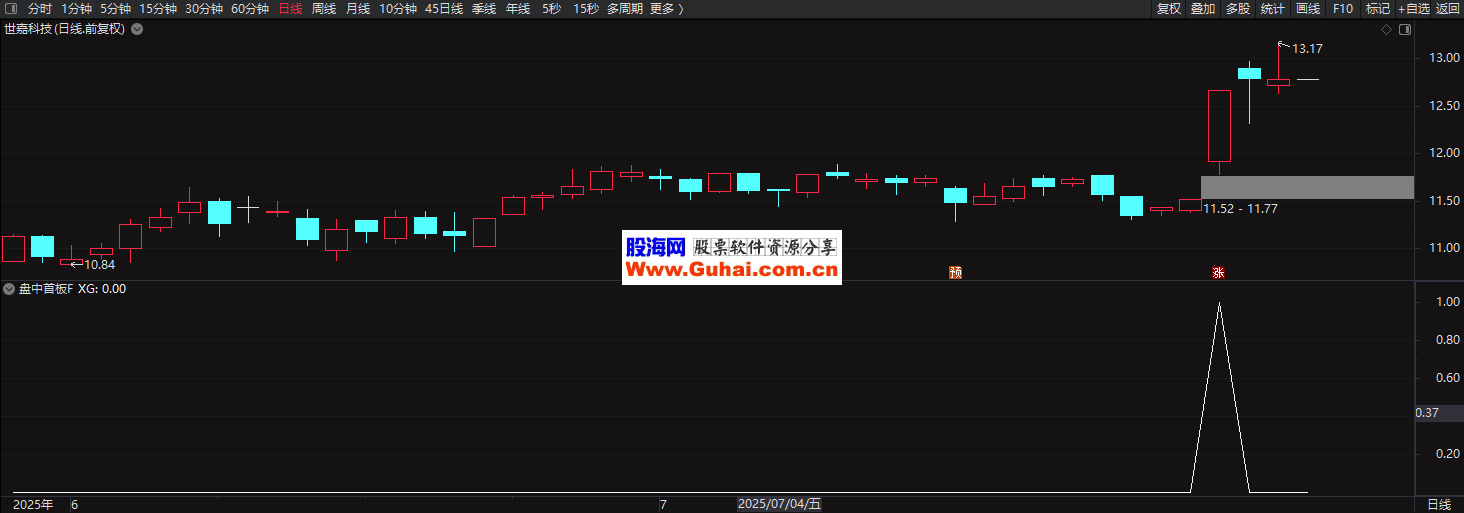Viewport: 1464px width, 513px height.
Task: Click the 涨 limit-up marker icon
Action: 1218,272
